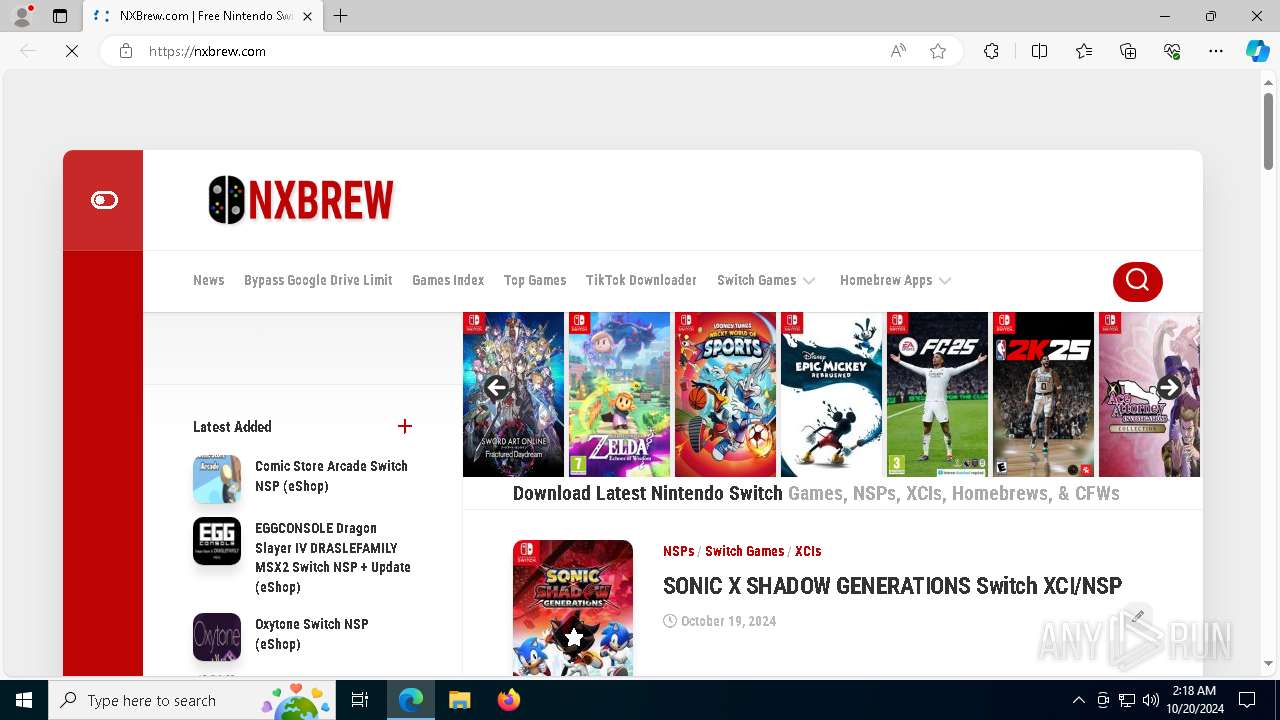Toggle Edge split screen icon

point(1039,51)
